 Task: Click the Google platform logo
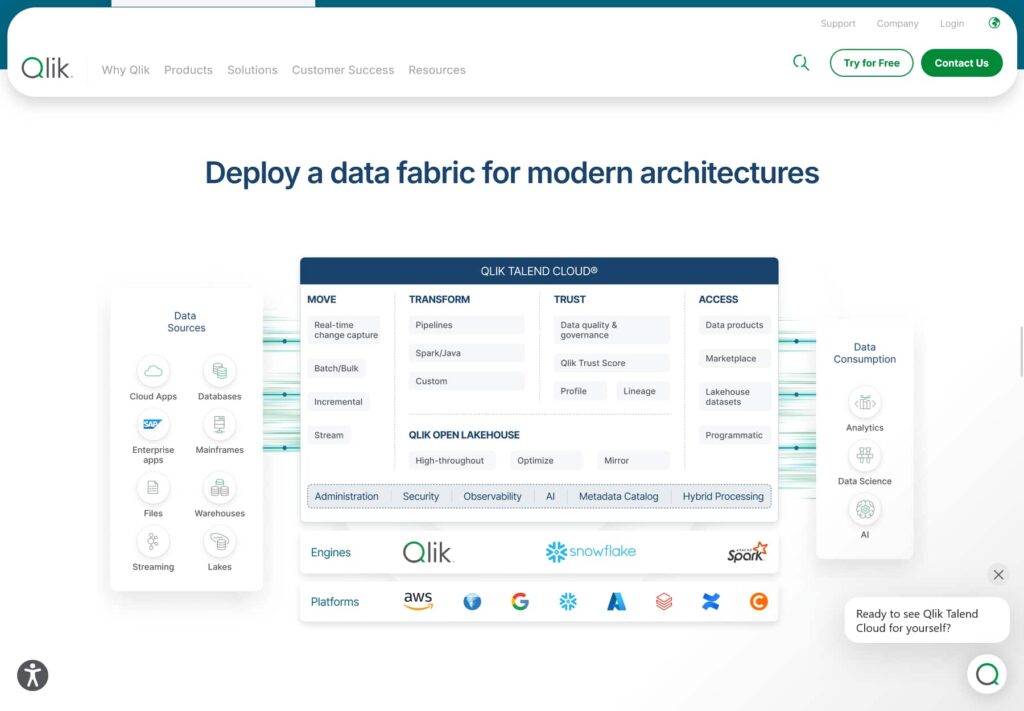[520, 601]
